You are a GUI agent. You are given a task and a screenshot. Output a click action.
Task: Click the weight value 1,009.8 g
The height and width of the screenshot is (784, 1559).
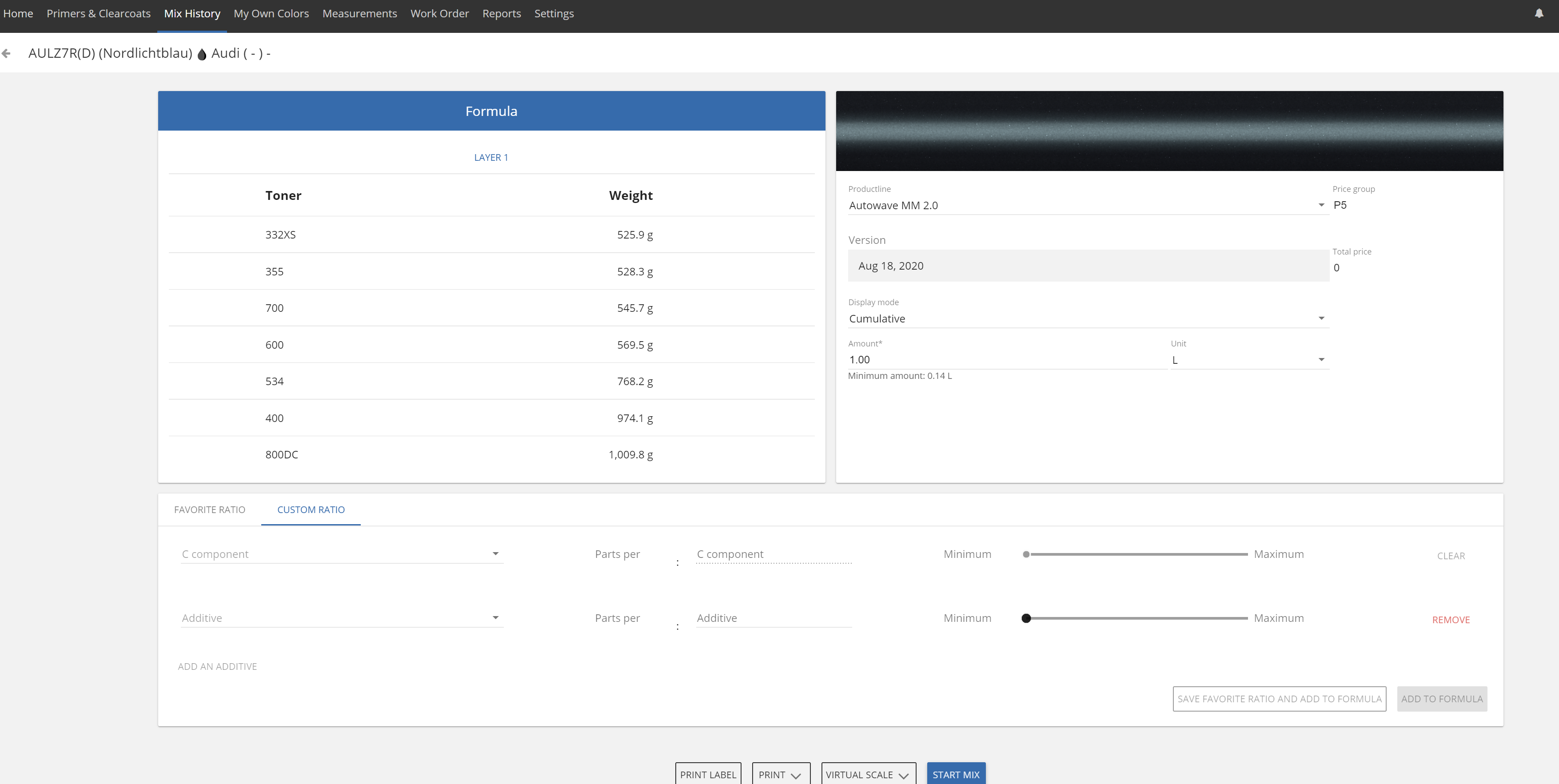630,454
